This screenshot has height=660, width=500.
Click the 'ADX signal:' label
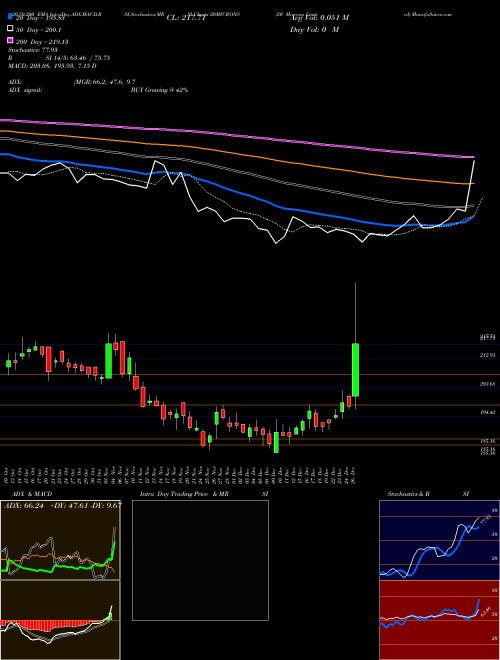(25, 90)
